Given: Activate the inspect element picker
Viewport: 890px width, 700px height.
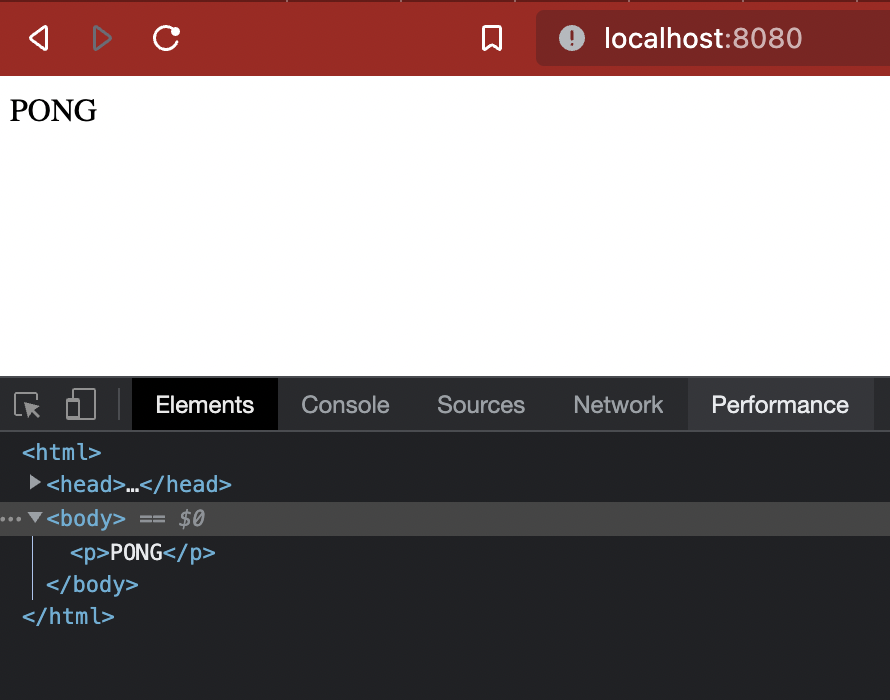Looking at the screenshot, I should tap(28, 405).
